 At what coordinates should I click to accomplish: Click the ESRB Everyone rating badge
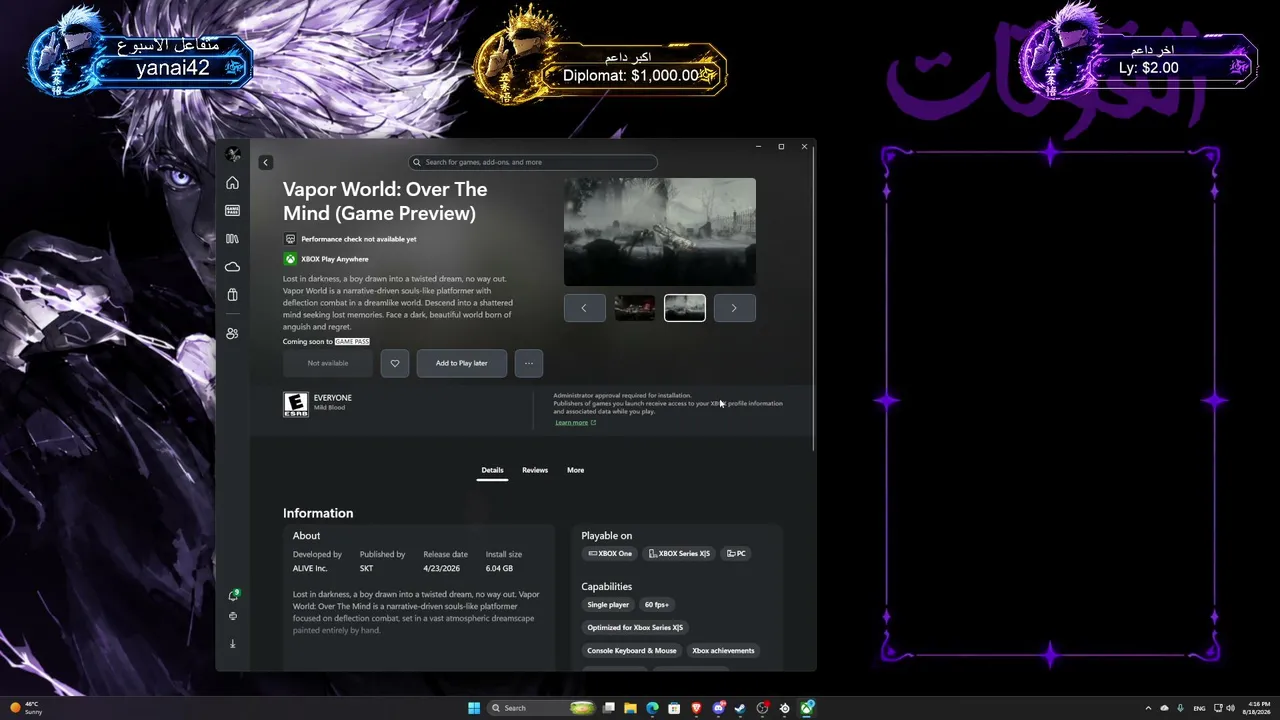[296, 404]
